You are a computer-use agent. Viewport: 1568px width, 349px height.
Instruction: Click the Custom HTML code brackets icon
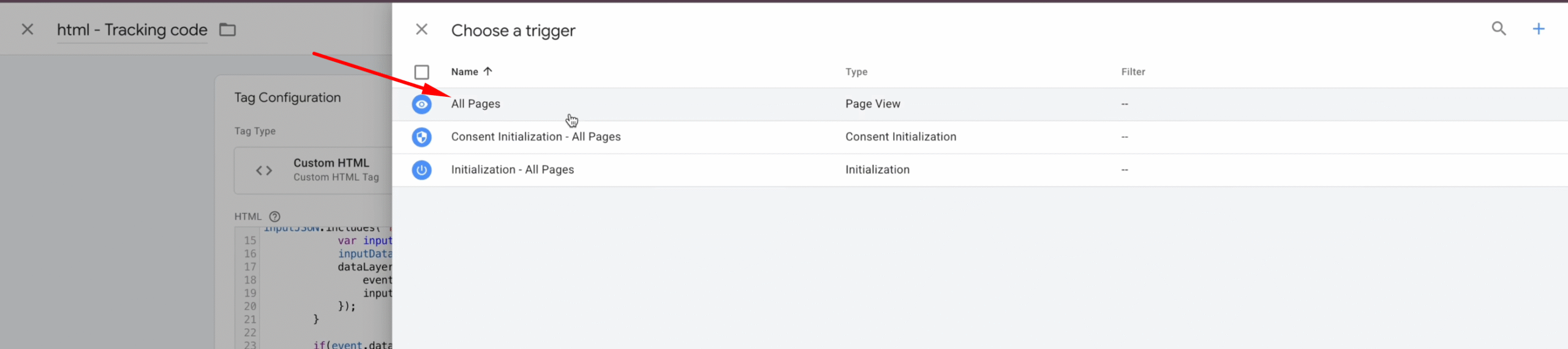click(x=264, y=170)
